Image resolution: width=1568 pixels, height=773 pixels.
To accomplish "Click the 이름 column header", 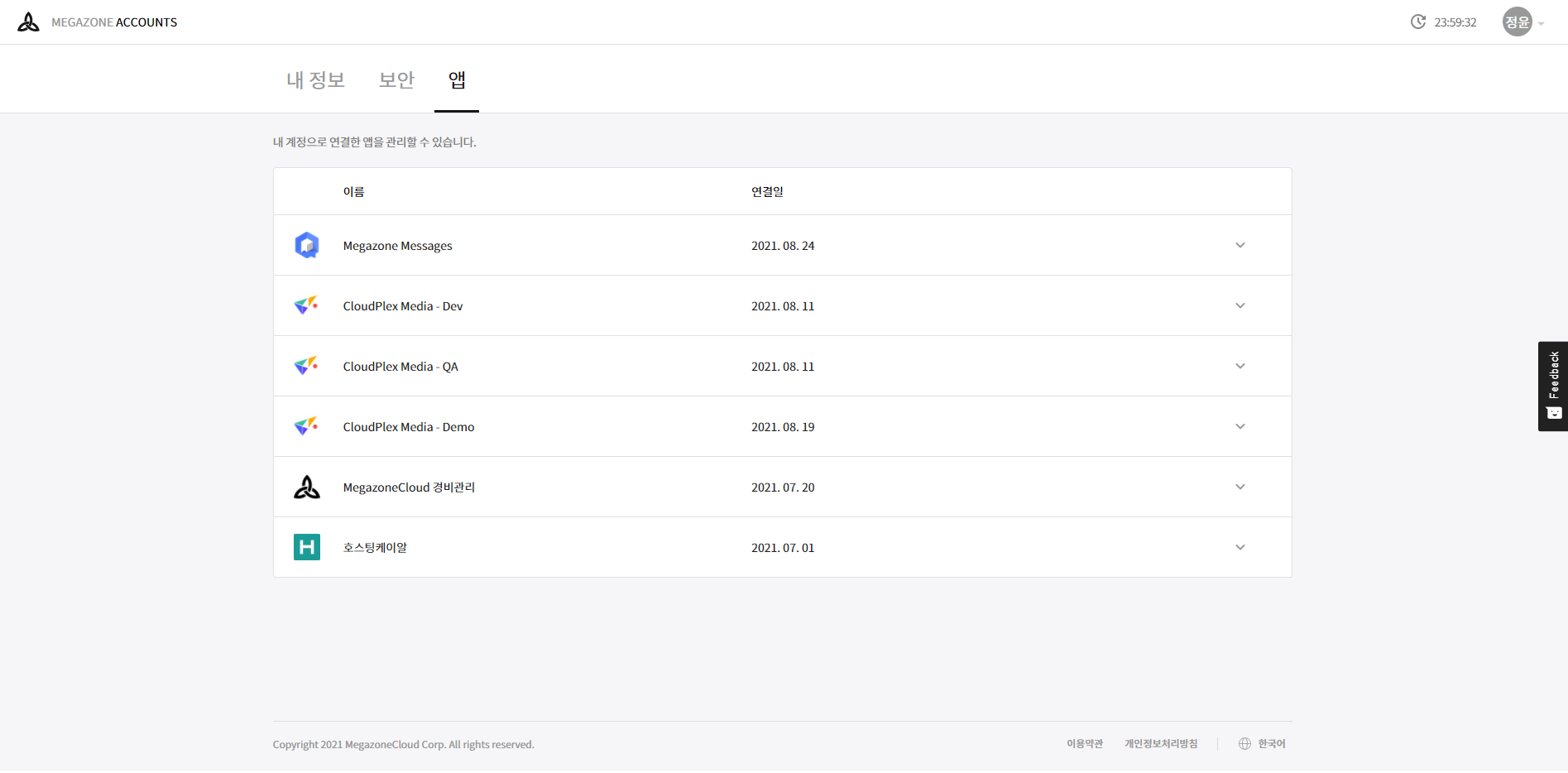I will [x=354, y=191].
